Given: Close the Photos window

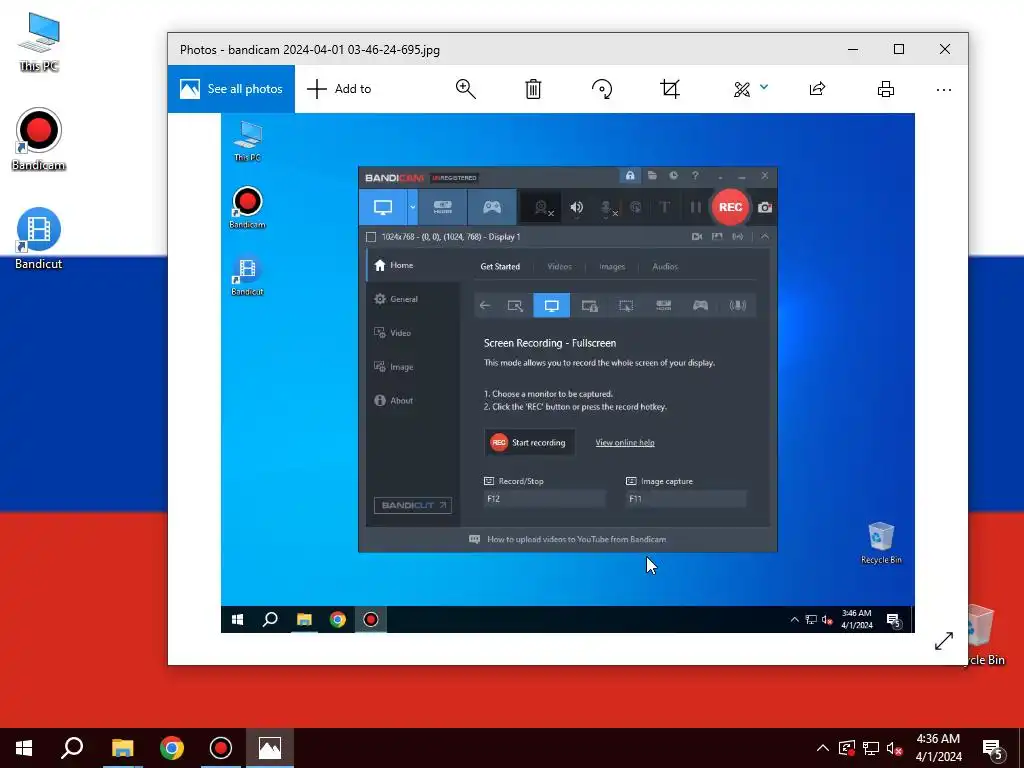Looking at the screenshot, I should coord(945,49).
